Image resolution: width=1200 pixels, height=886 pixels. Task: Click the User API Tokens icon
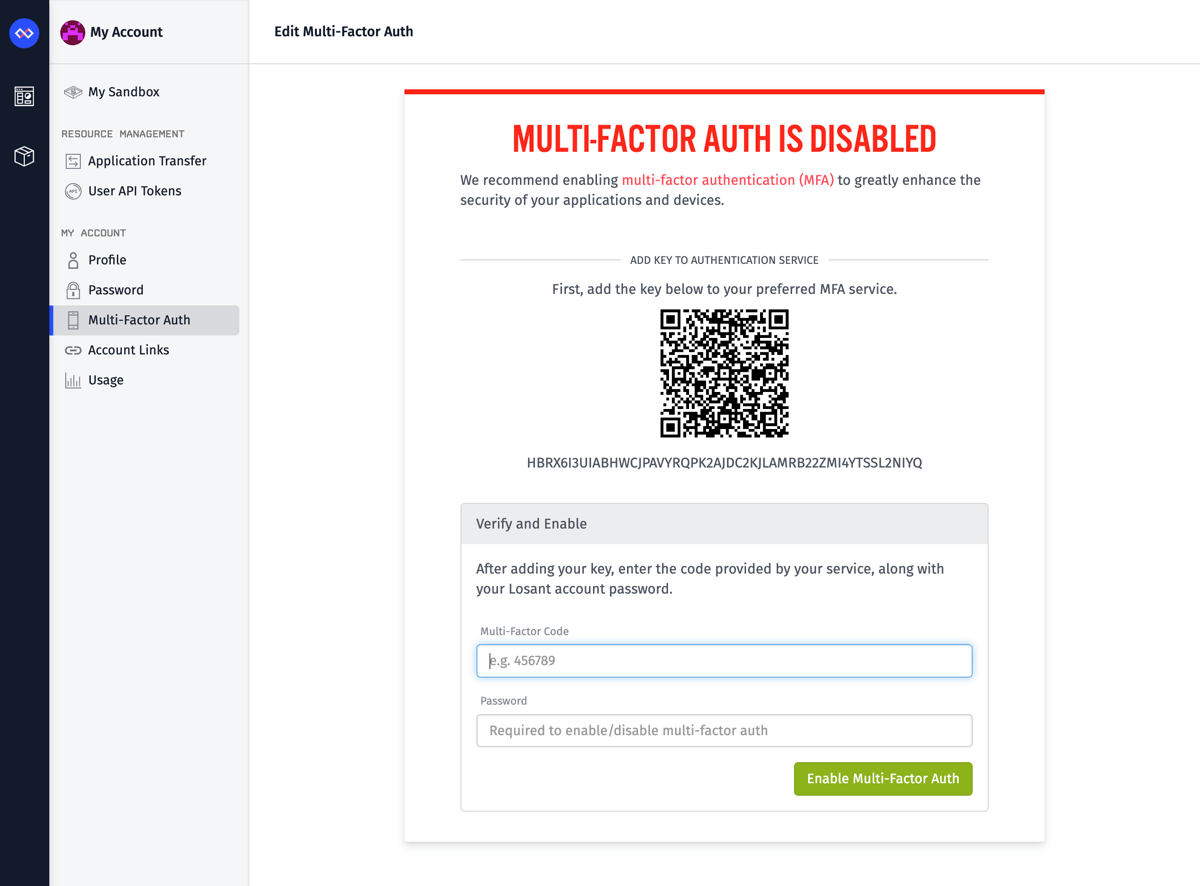[73, 191]
